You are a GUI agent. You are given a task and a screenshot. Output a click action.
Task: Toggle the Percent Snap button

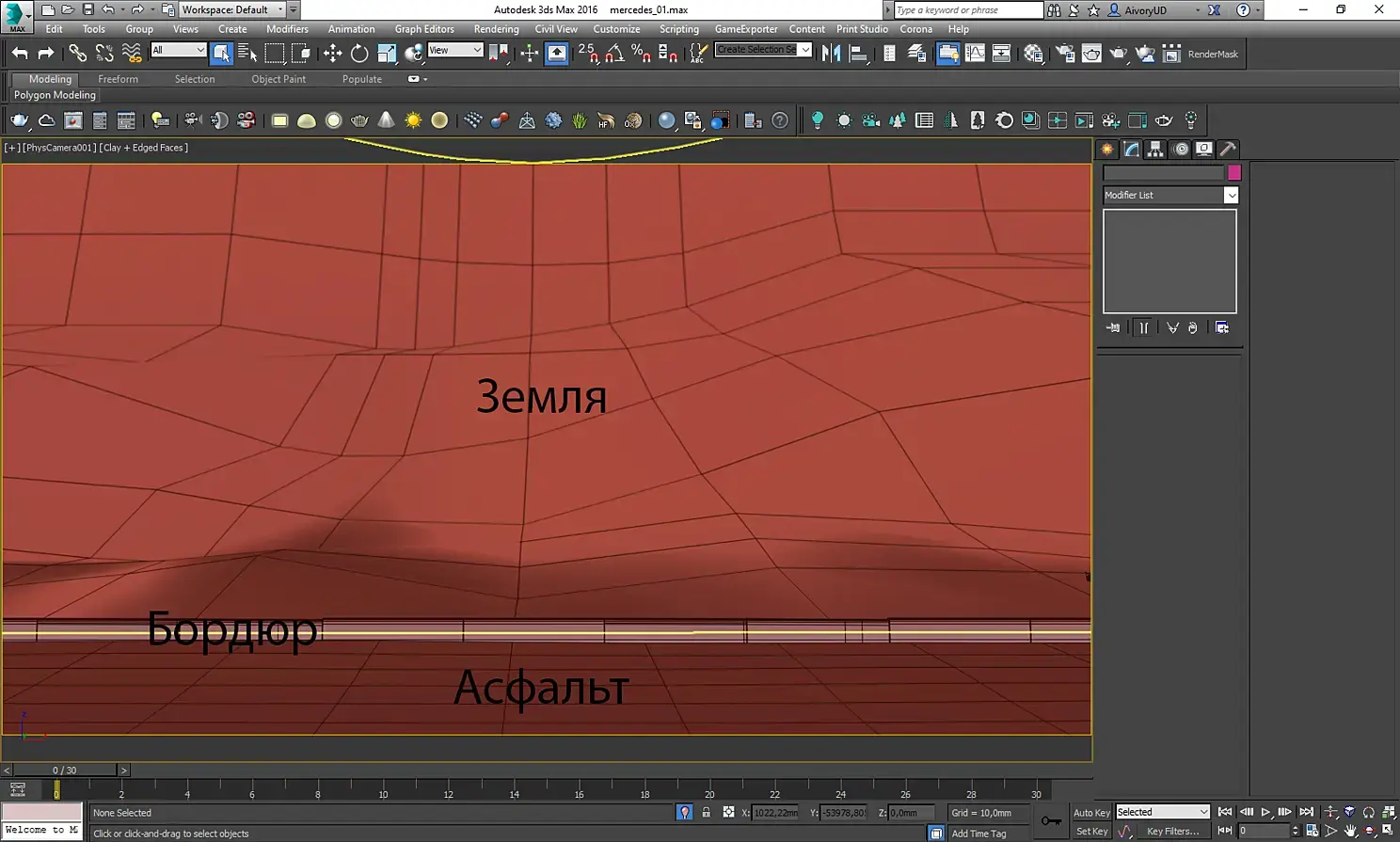coord(641,54)
